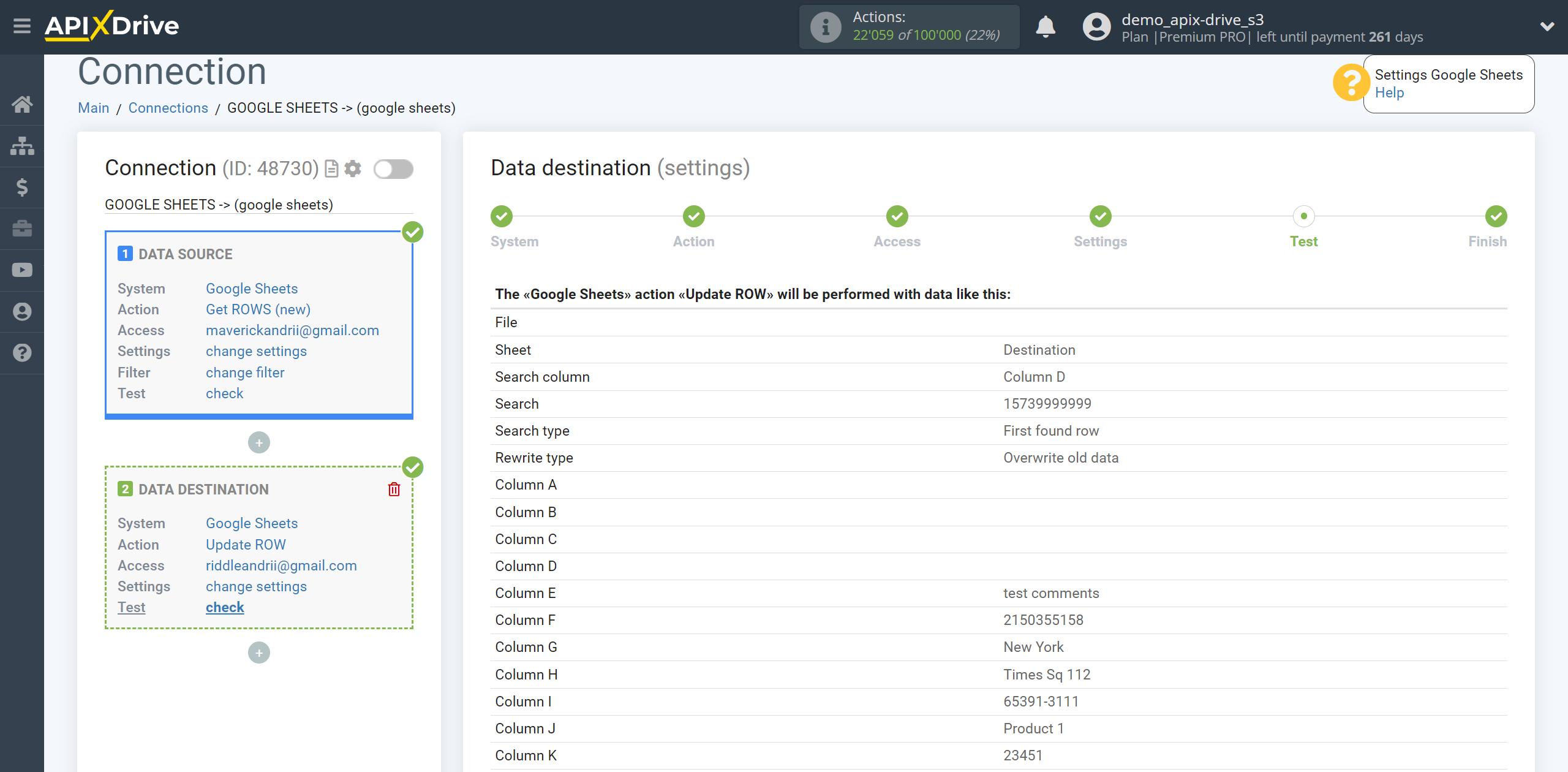Click check link under Data Destination Test
The image size is (1568, 772).
coord(224,607)
